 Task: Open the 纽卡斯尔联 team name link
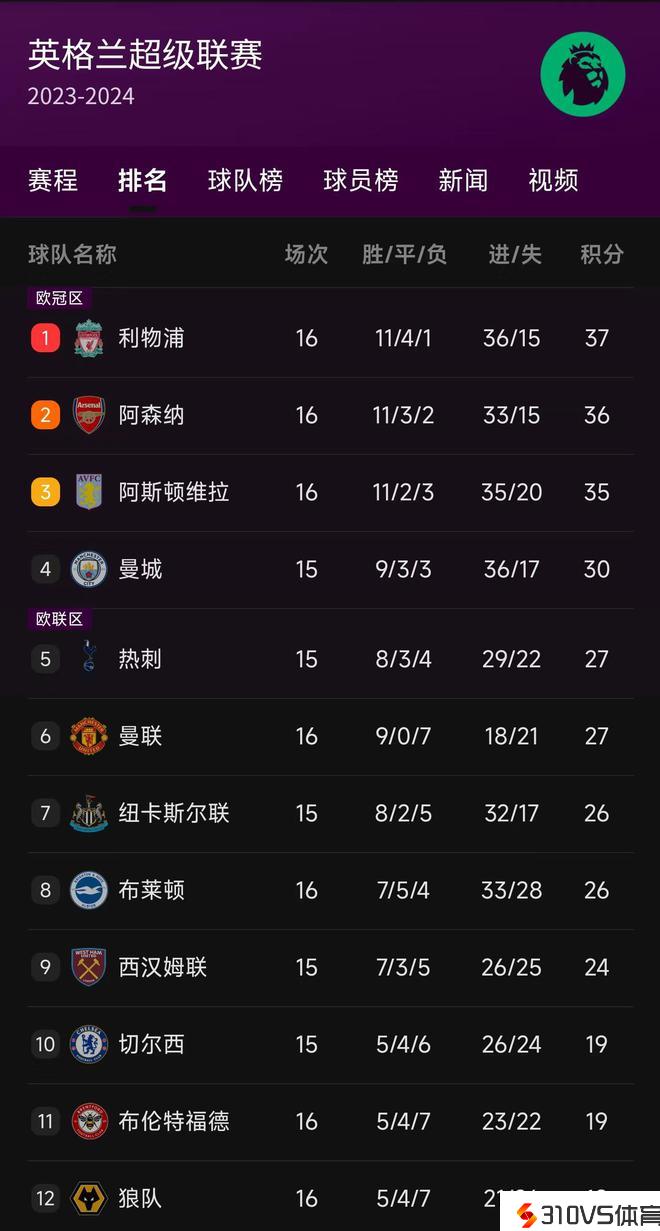tap(174, 813)
